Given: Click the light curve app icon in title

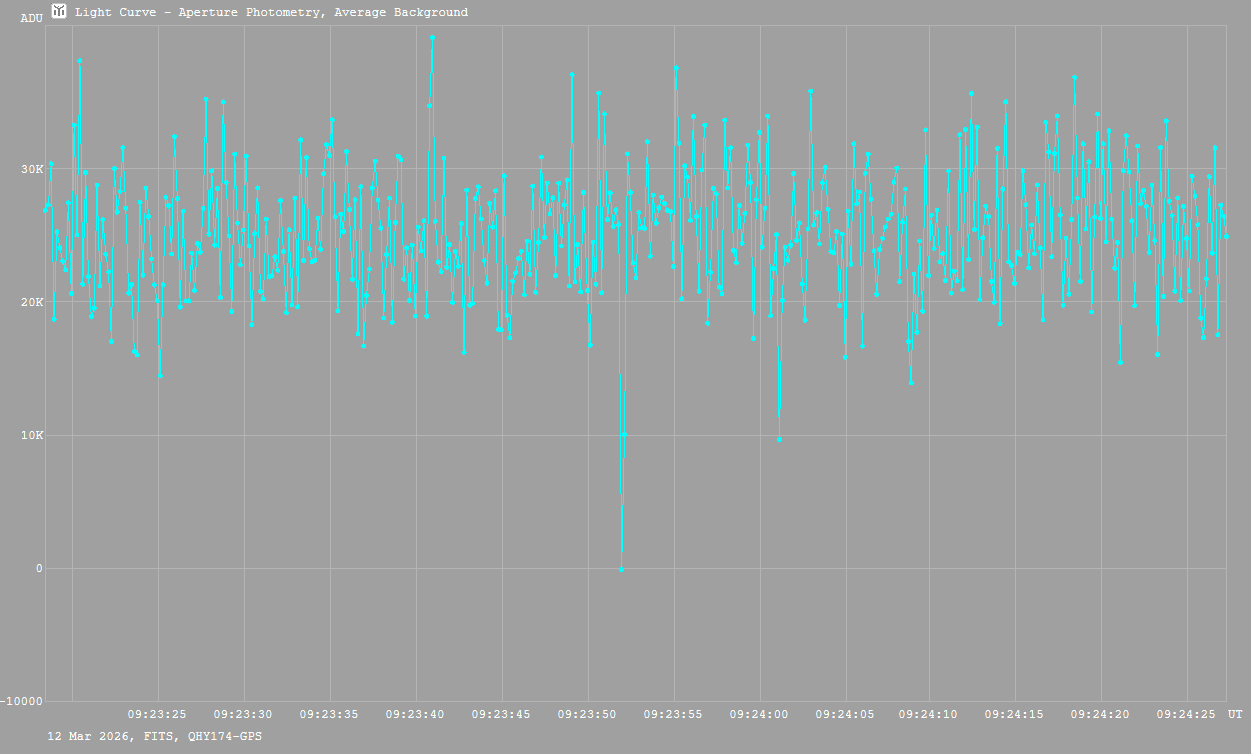Looking at the screenshot, I should click(59, 12).
